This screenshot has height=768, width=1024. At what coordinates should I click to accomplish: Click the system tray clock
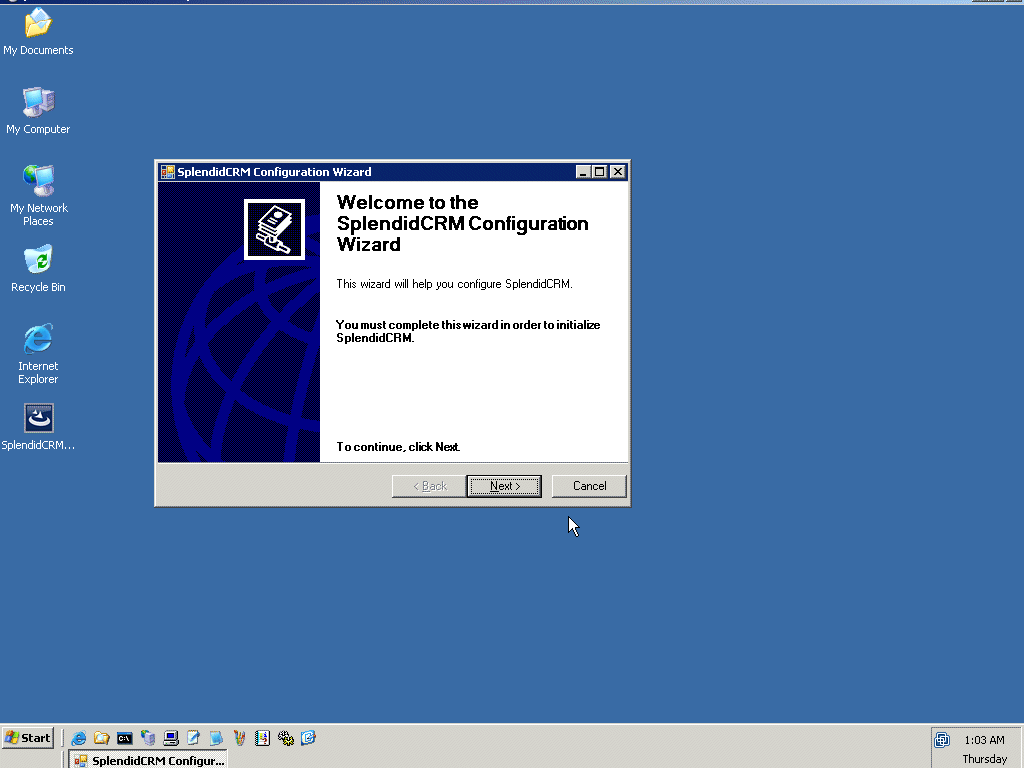point(984,740)
